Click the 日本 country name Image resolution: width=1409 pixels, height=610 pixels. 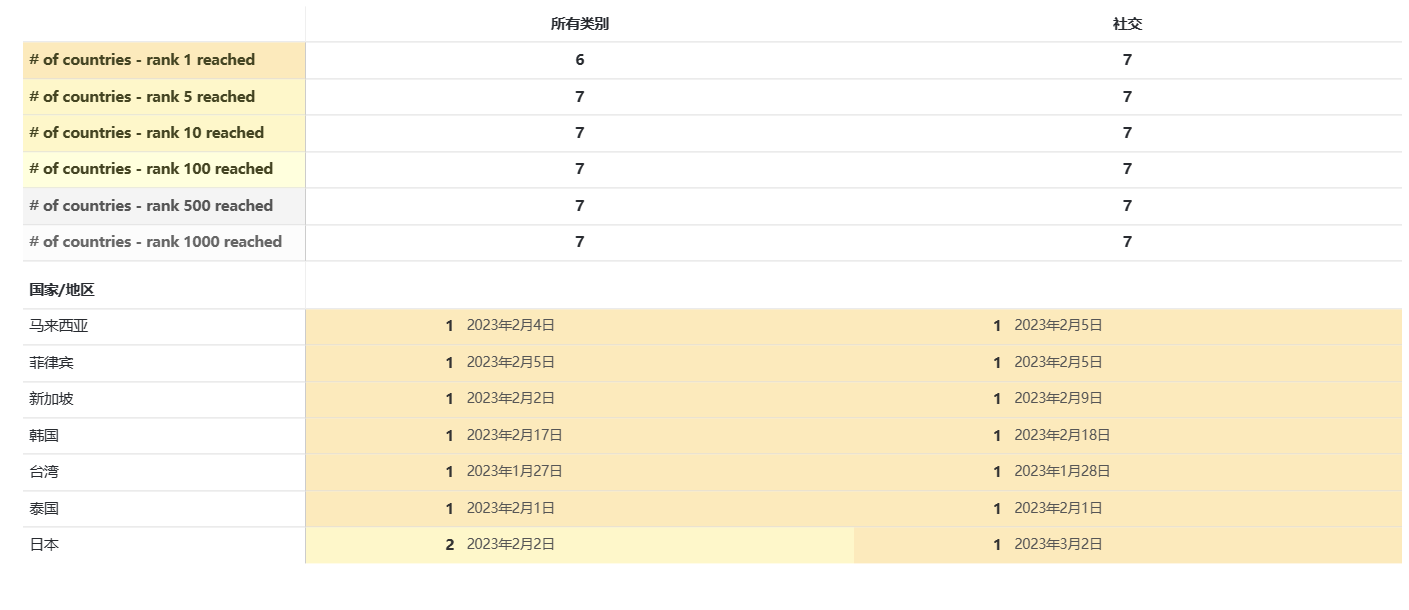pos(44,545)
